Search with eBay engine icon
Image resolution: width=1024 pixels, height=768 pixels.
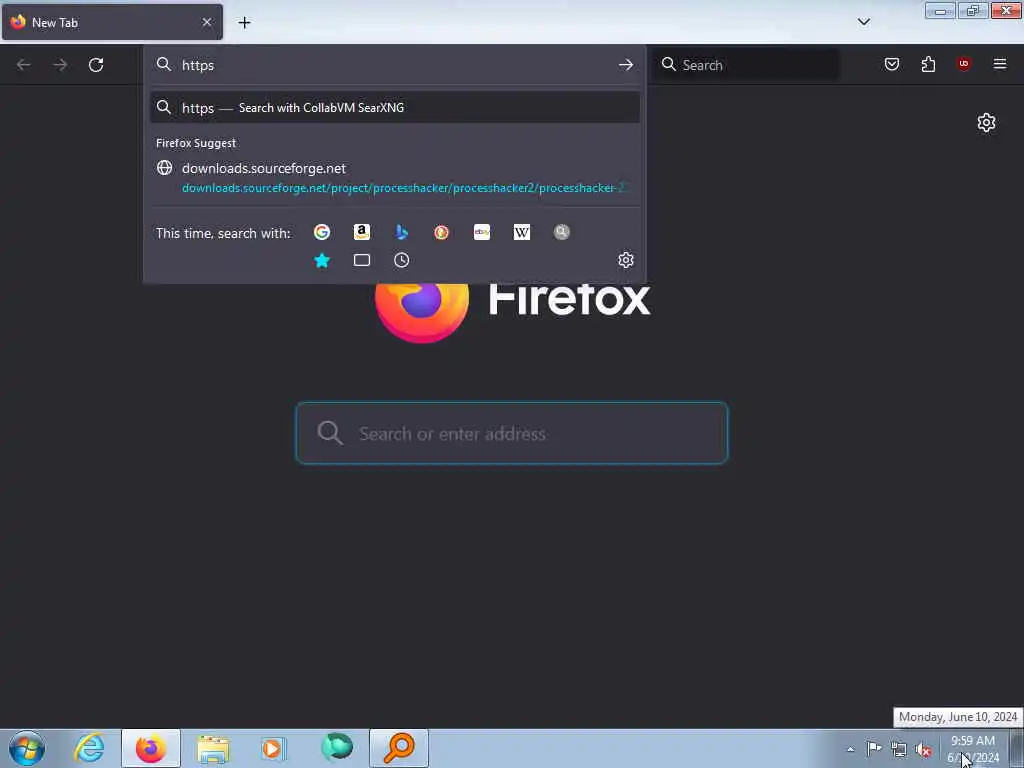[x=482, y=232]
